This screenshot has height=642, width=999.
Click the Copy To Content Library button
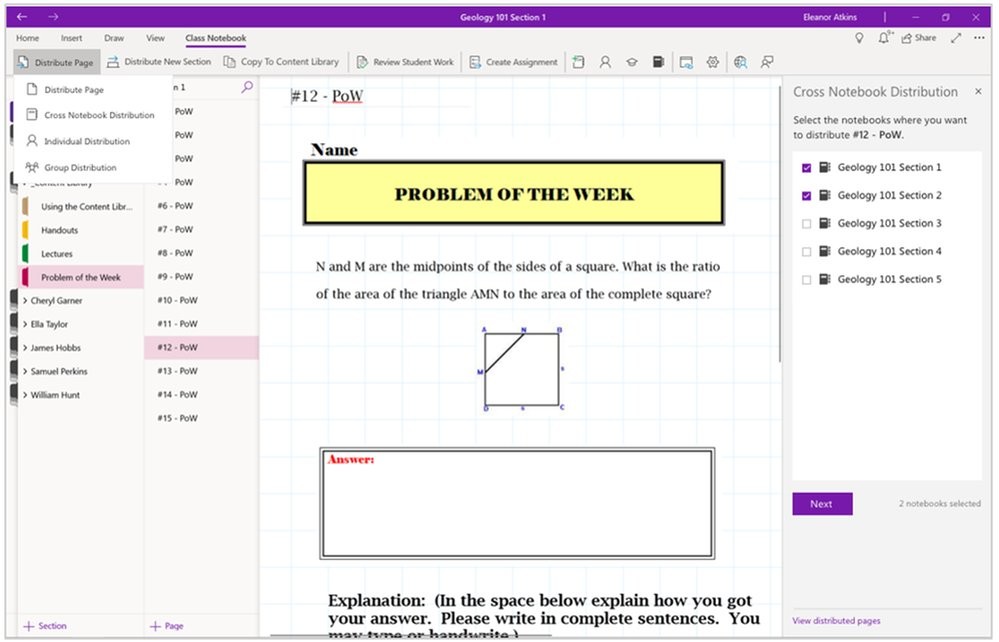281,62
